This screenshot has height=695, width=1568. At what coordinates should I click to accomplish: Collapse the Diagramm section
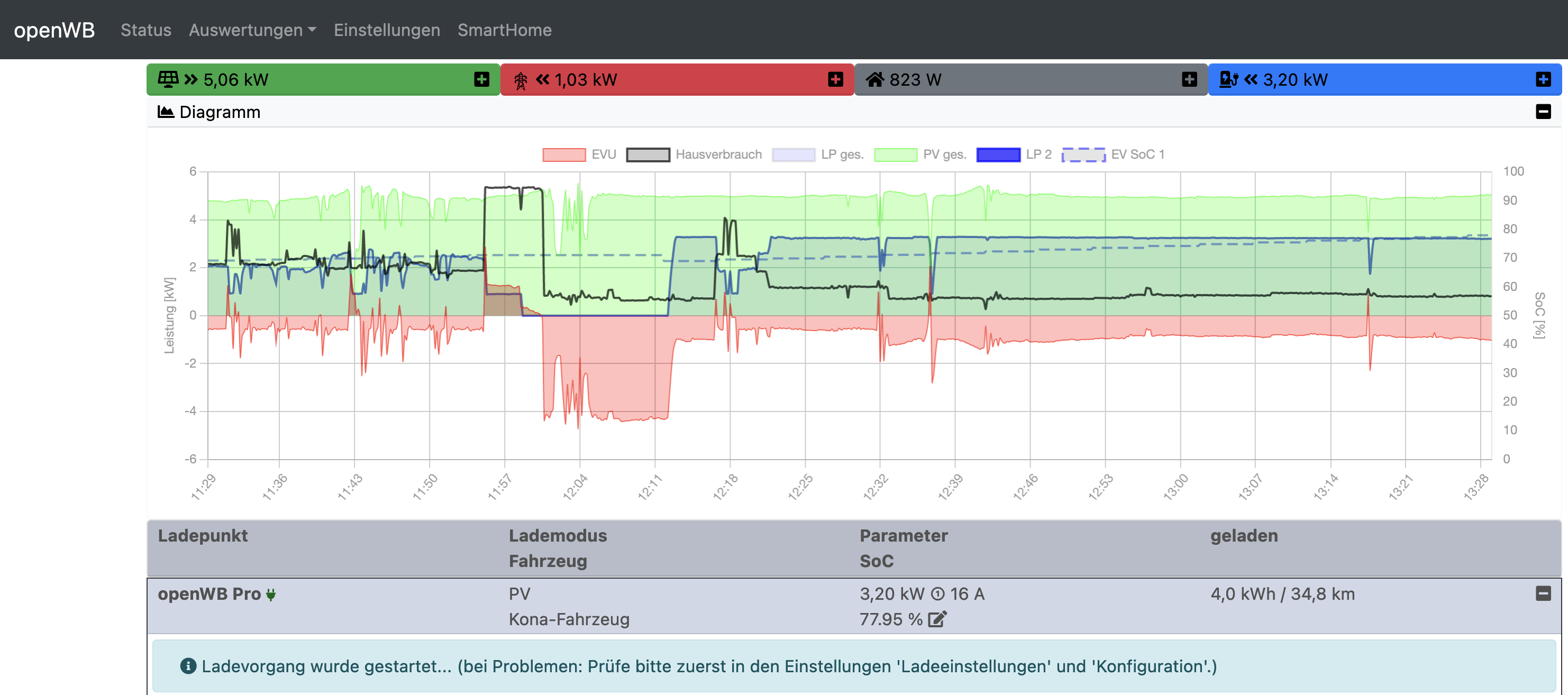coord(1543,112)
